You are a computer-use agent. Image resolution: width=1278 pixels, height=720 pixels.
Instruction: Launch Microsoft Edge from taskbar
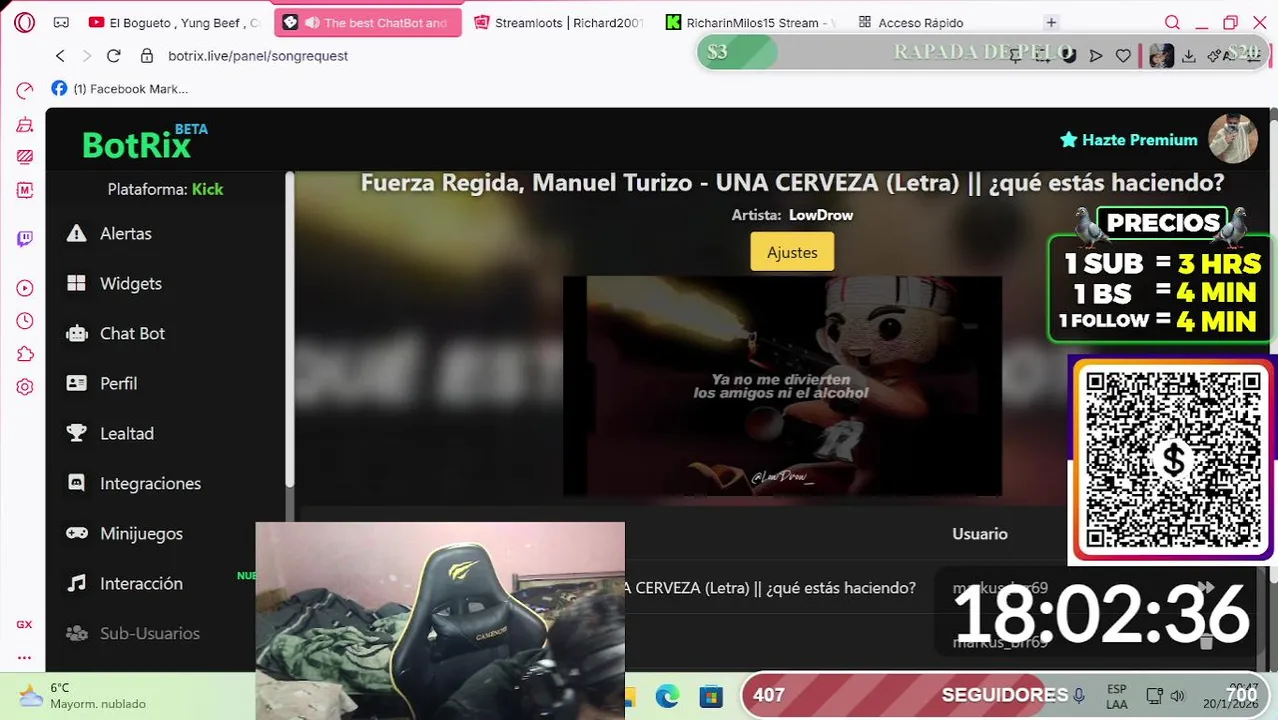667,696
